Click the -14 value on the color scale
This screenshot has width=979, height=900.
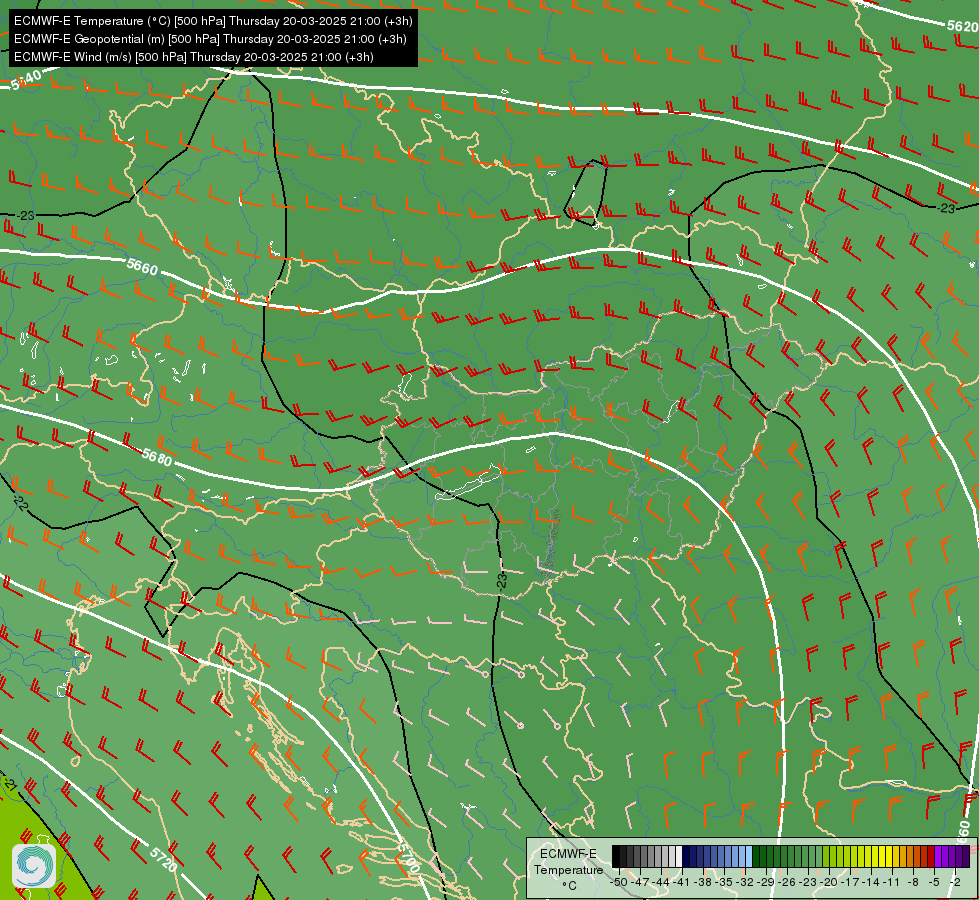871,882
